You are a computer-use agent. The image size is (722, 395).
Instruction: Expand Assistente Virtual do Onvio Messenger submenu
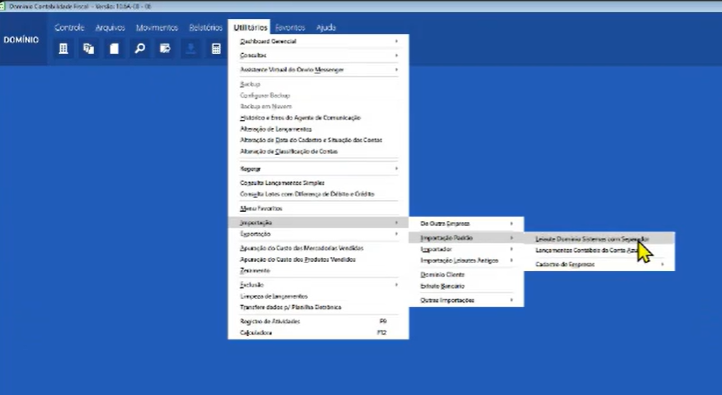pyautogui.click(x=318, y=70)
